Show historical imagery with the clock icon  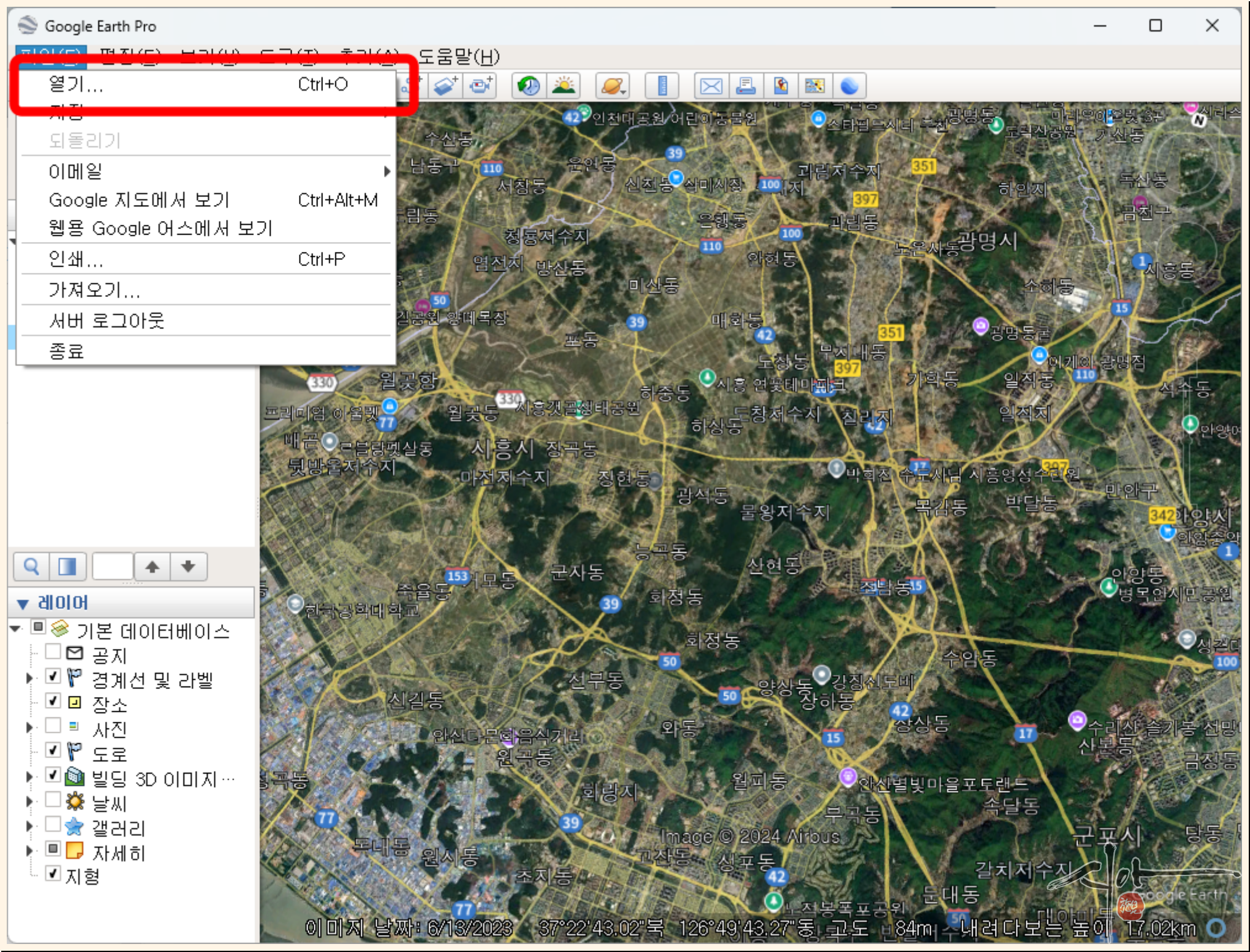[529, 86]
